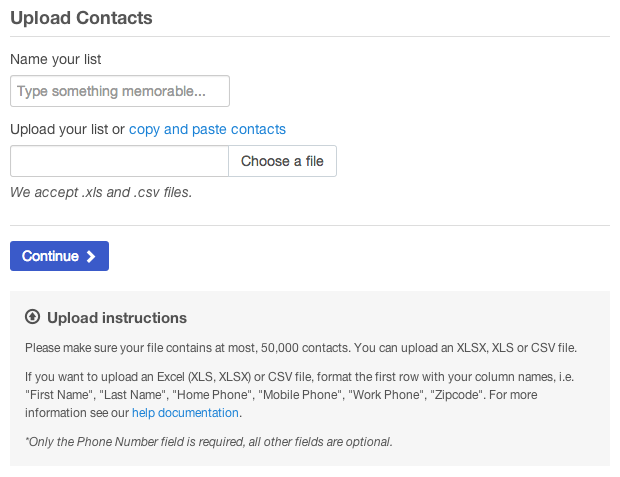Click the 'We accept .xls and .csv files.' hint

click(x=101, y=192)
